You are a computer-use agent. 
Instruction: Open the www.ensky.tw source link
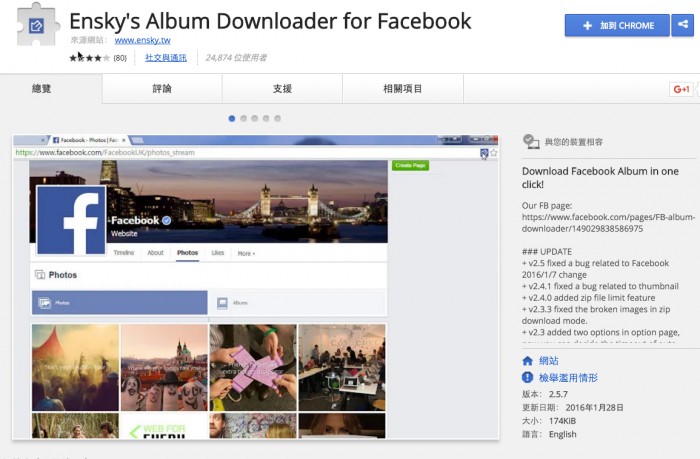[142, 40]
